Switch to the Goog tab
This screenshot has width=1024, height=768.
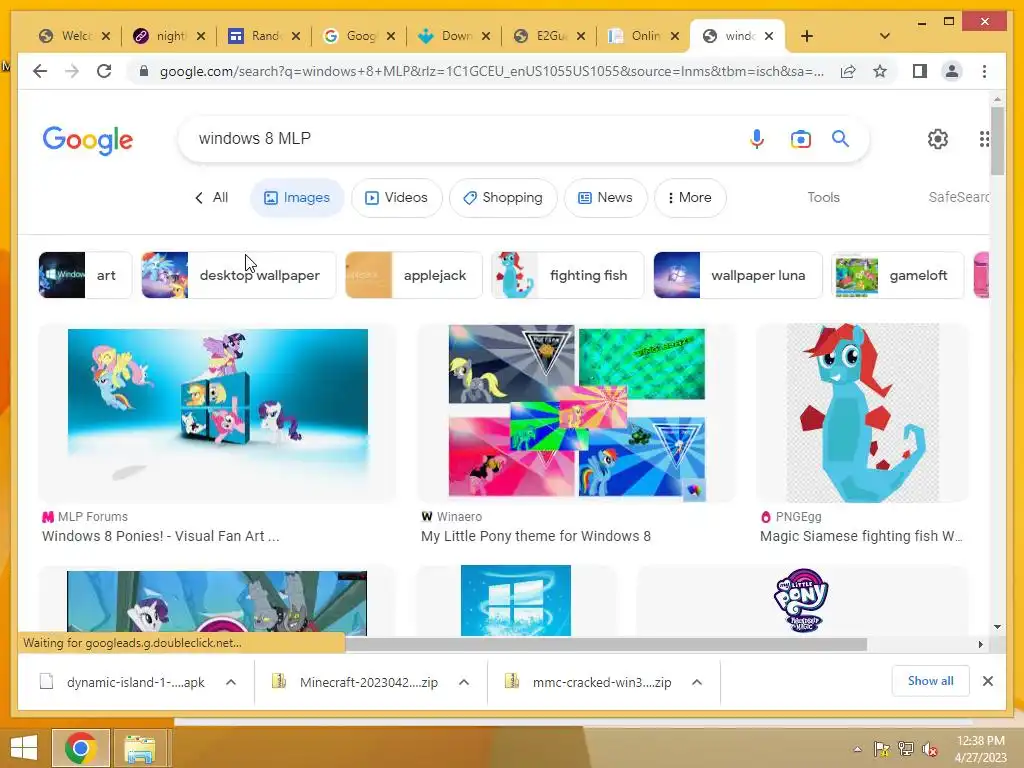point(351,36)
